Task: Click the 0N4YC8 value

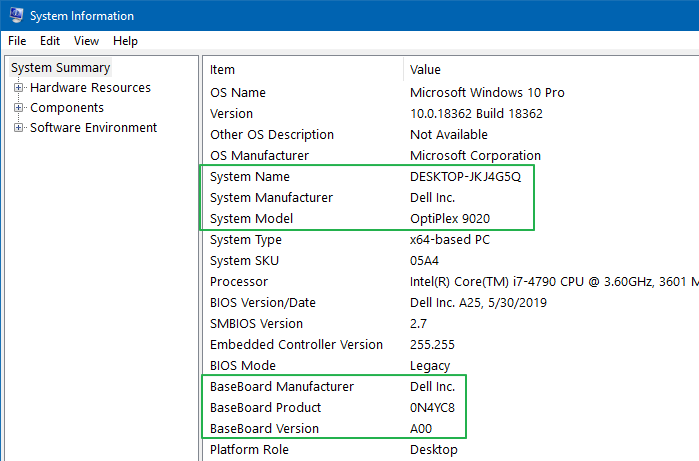Action: 432,407
